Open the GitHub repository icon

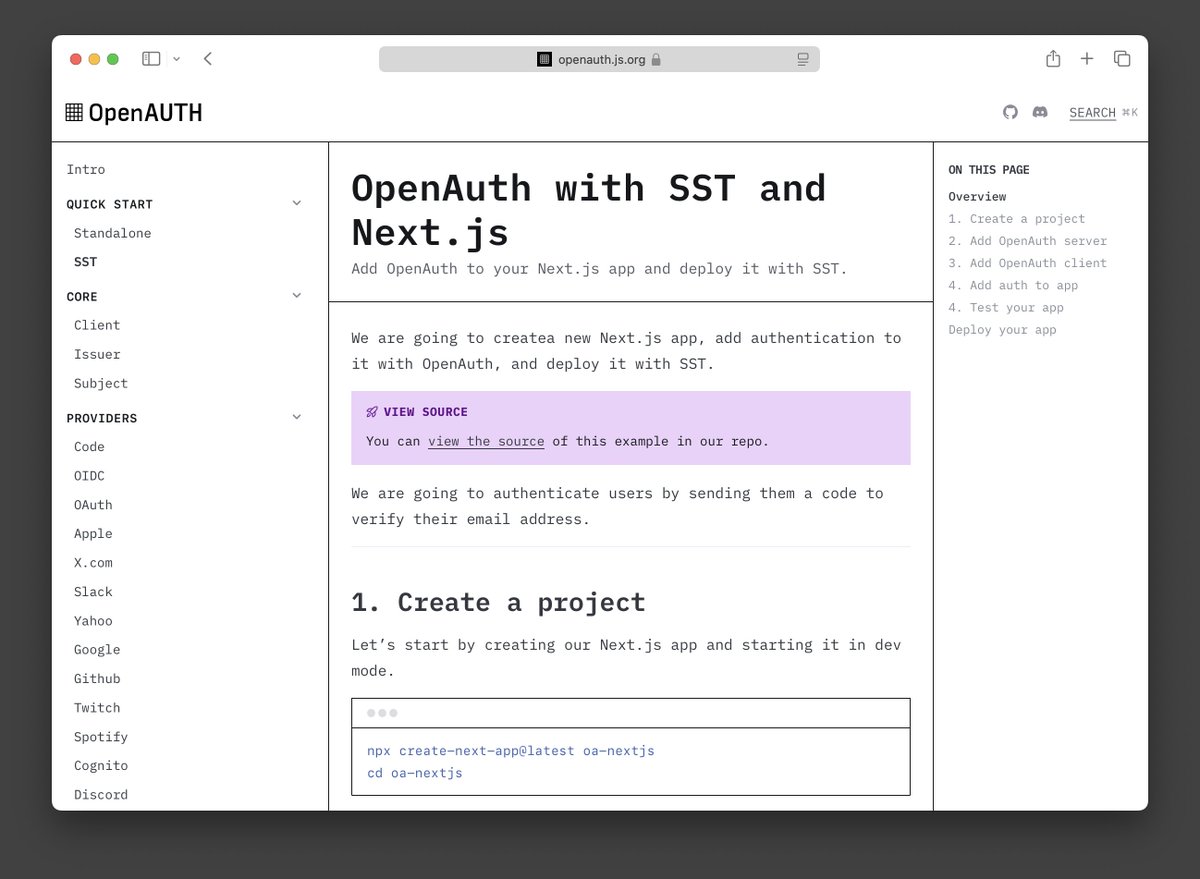pyautogui.click(x=1010, y=112)
